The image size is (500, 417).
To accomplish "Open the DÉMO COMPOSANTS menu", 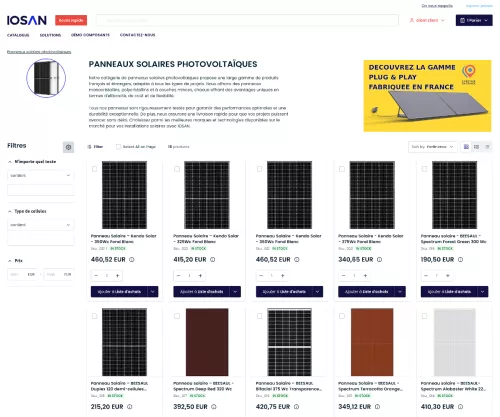I will pyautogui.click(x=90, y=35).
